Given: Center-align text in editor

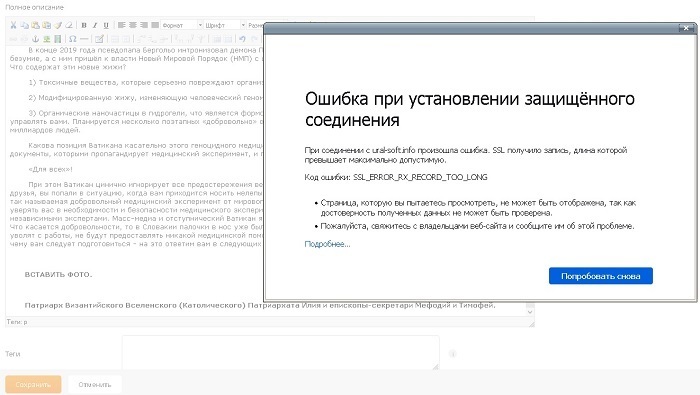Looking at the screenshot, I should tap(133, 25).
